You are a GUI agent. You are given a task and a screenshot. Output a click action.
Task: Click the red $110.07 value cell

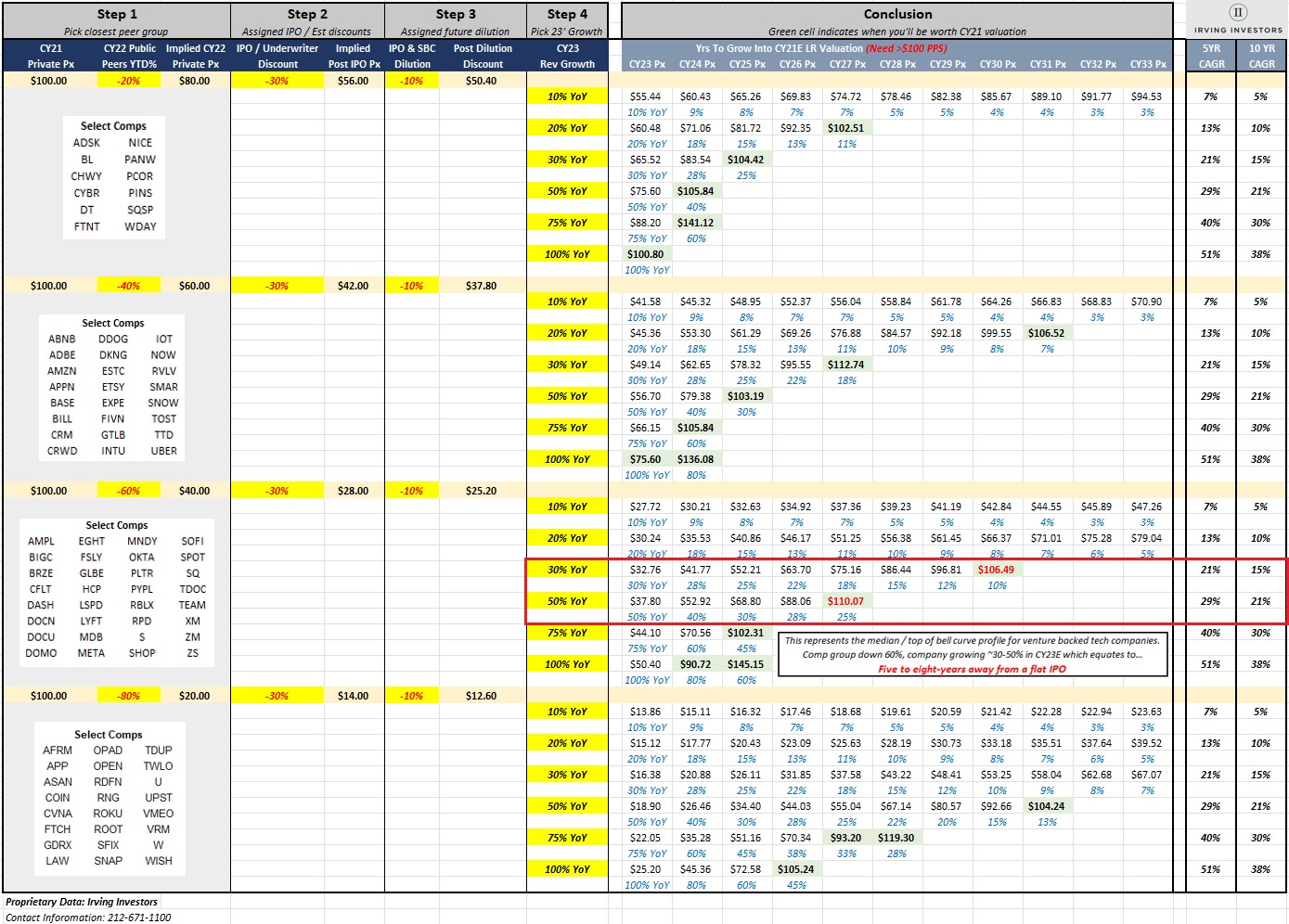844,601
